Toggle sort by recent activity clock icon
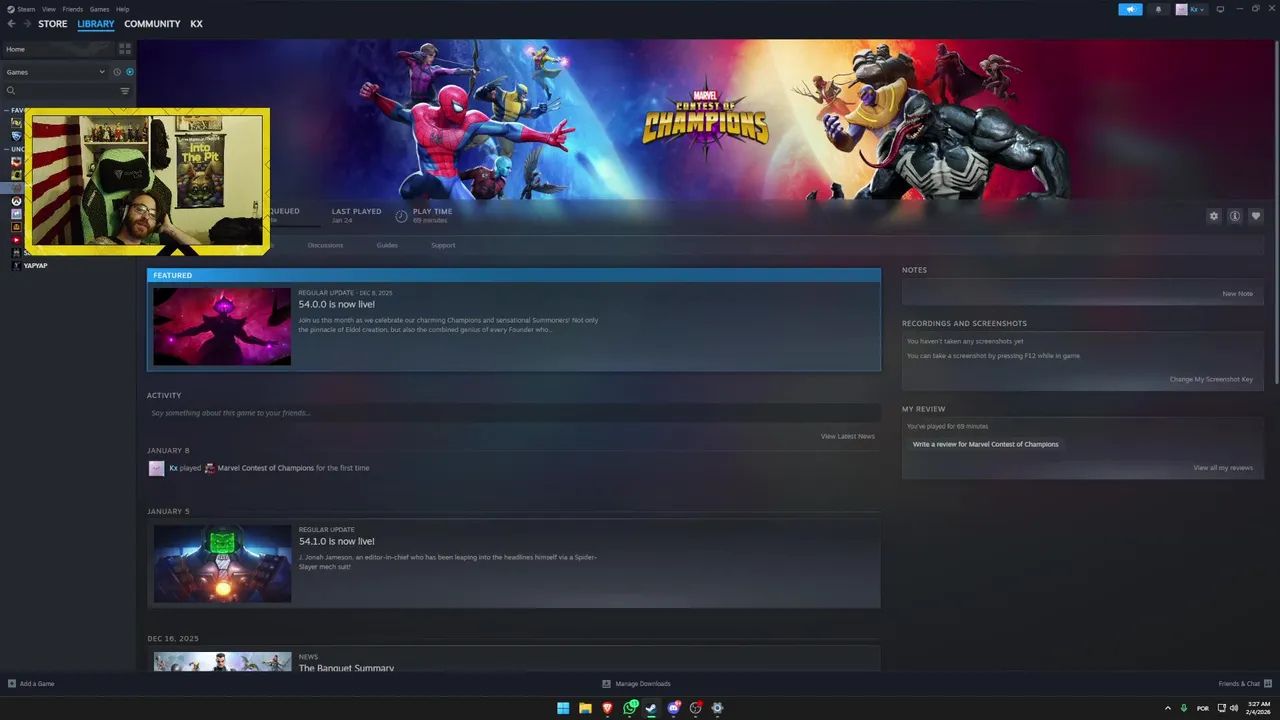 [117, 72]
